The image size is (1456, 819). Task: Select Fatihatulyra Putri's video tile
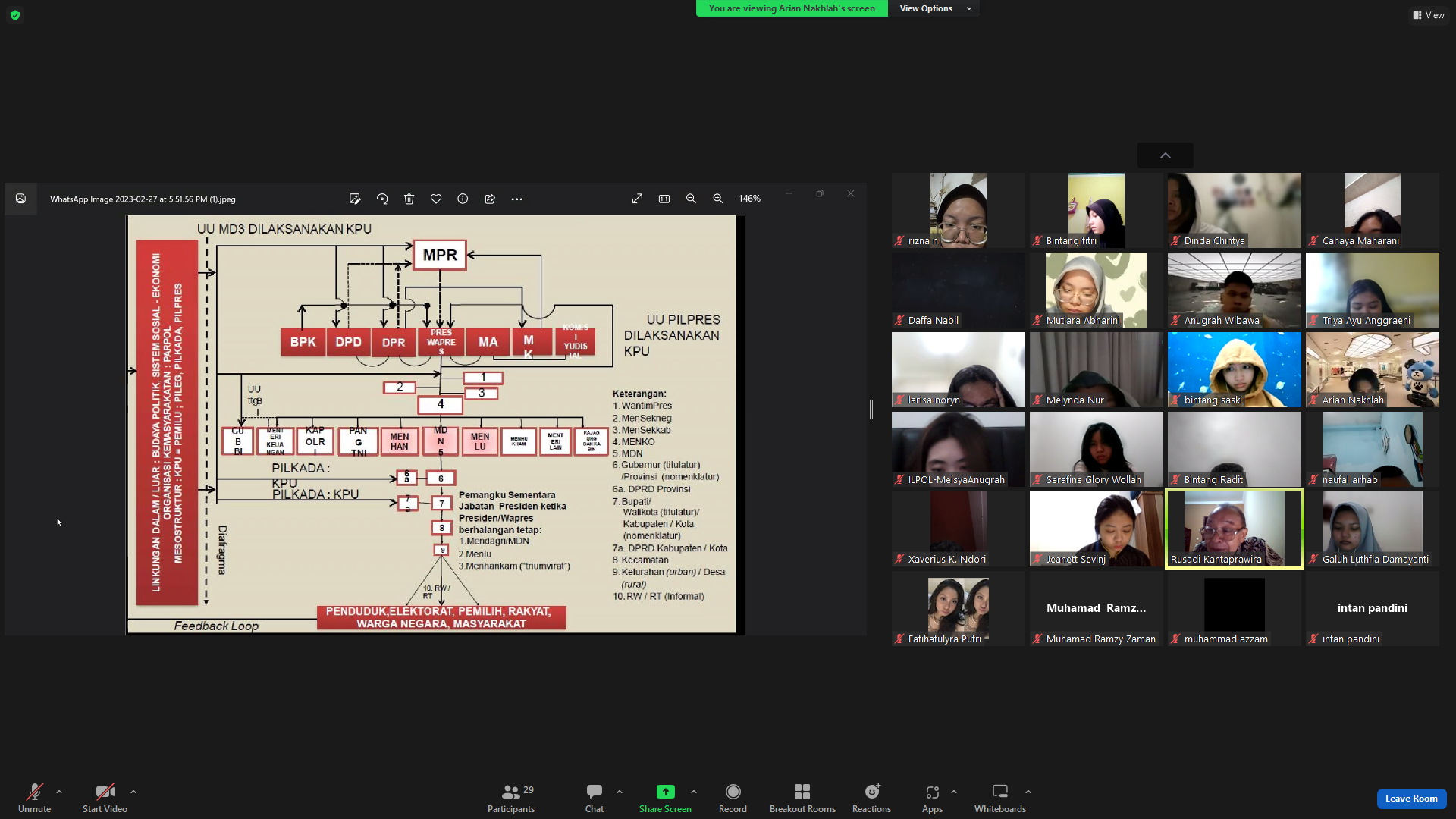959,608
